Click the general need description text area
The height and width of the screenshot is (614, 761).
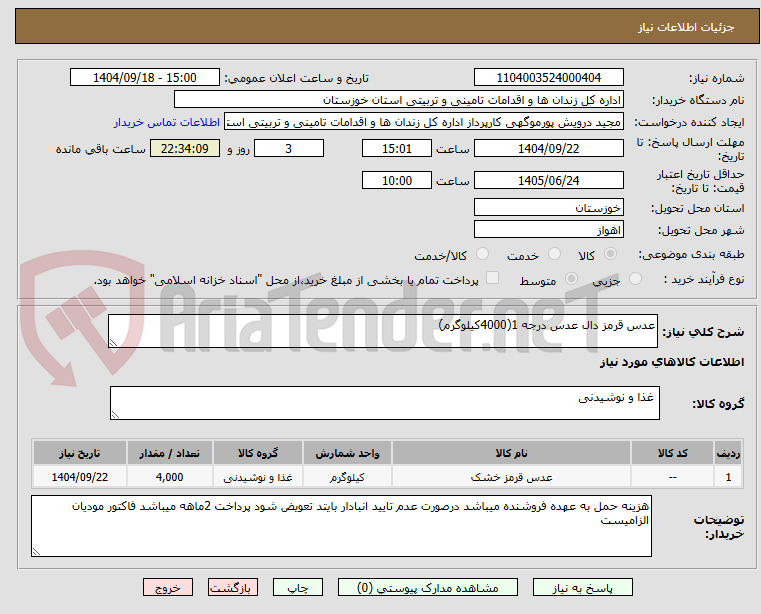coord(383,331)
